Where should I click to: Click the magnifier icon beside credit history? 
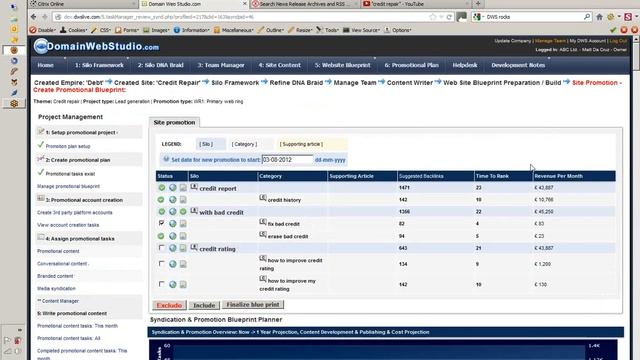click(263, 198)
